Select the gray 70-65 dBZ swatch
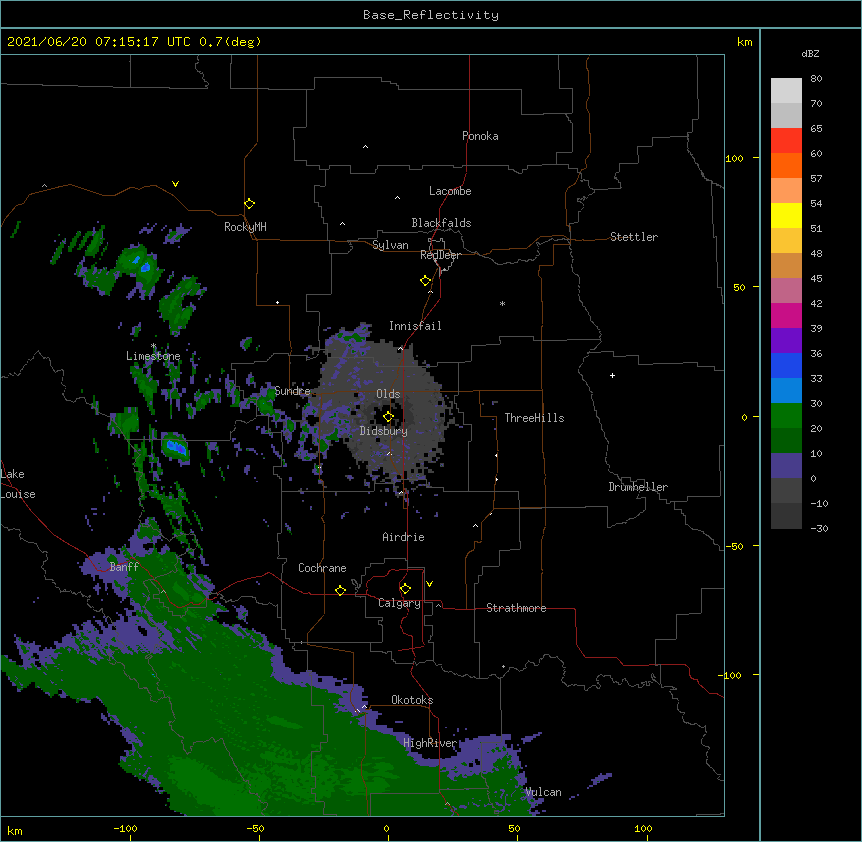862x842 pixels. tap(786, 115)
